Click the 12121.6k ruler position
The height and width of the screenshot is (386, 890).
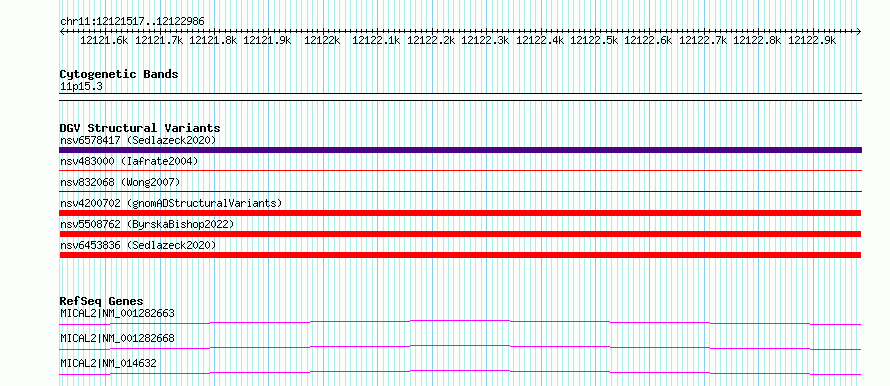click(104, 40)
